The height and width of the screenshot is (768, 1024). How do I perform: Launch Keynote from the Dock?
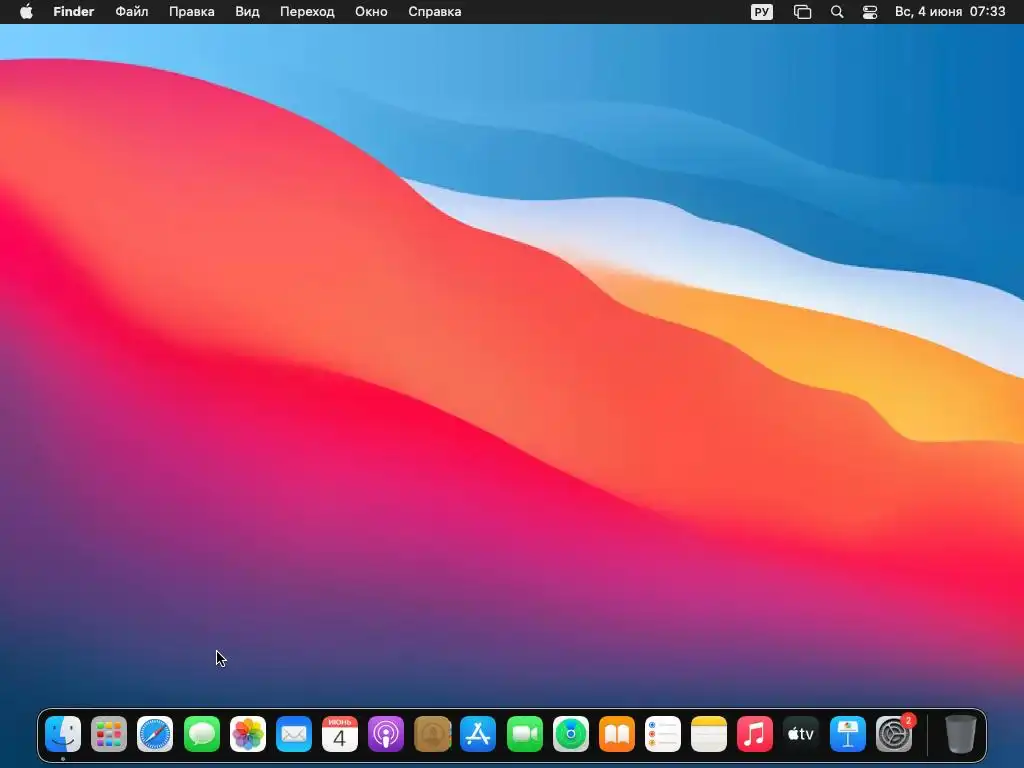coord(848,734)
